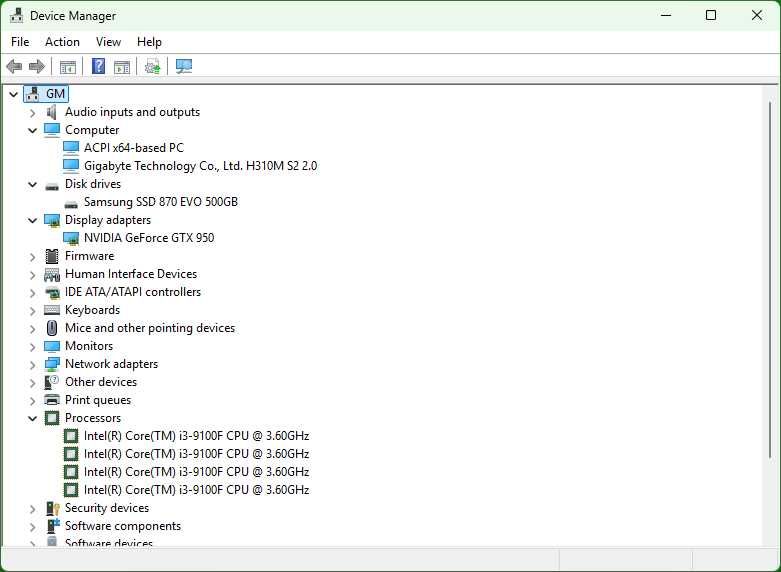
Task: Expand Audio inputs and outputs
Action: point(32,113)
